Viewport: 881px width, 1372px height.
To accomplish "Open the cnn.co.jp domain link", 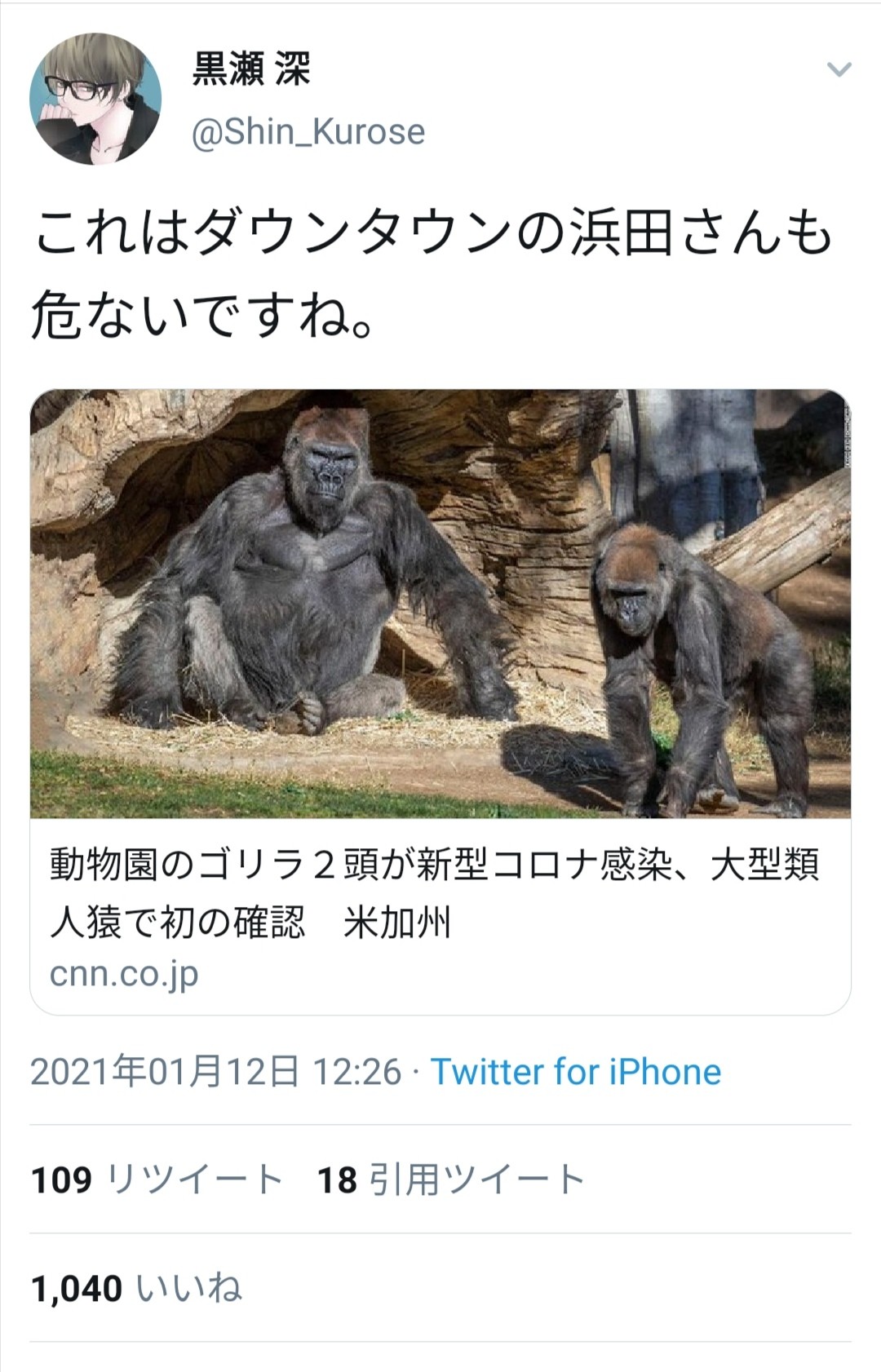I will point(124,974).
